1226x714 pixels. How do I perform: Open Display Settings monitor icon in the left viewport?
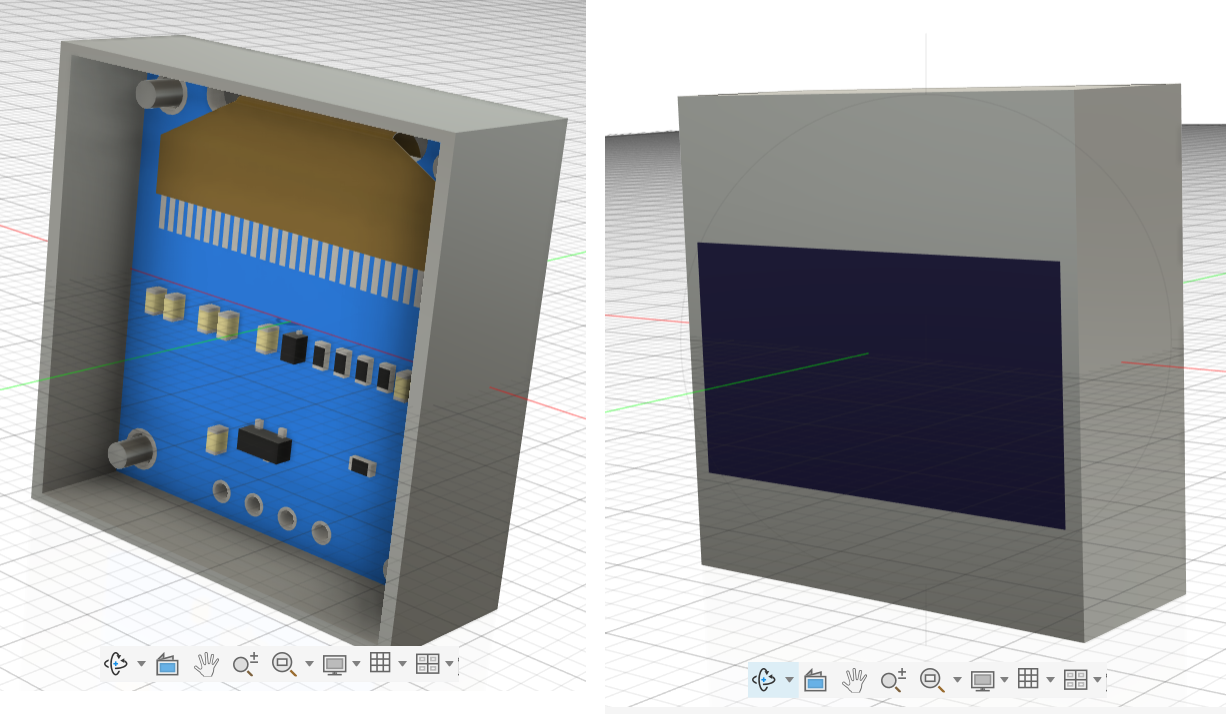click(335, 664)
